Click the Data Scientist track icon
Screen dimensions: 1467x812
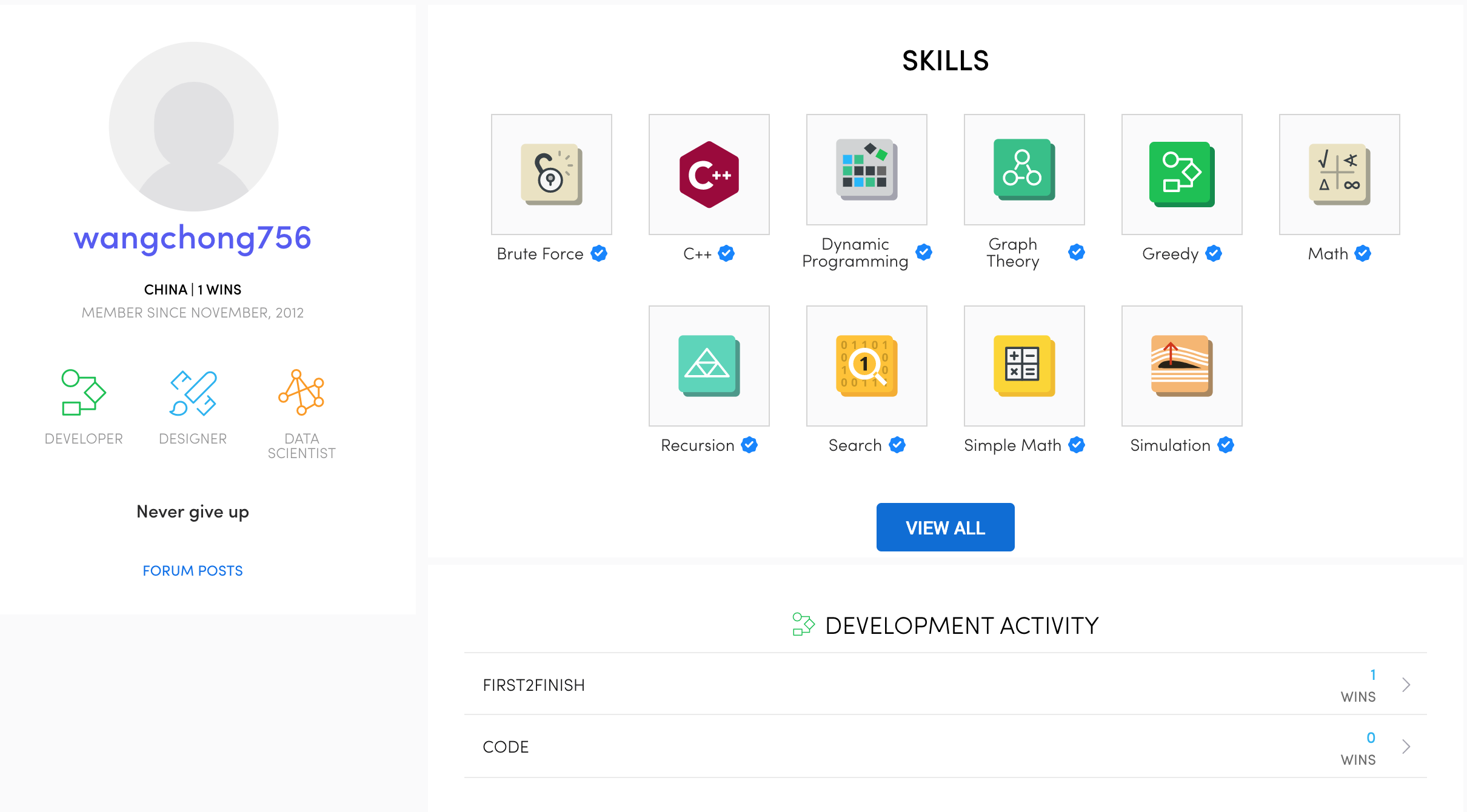(301, 392)
